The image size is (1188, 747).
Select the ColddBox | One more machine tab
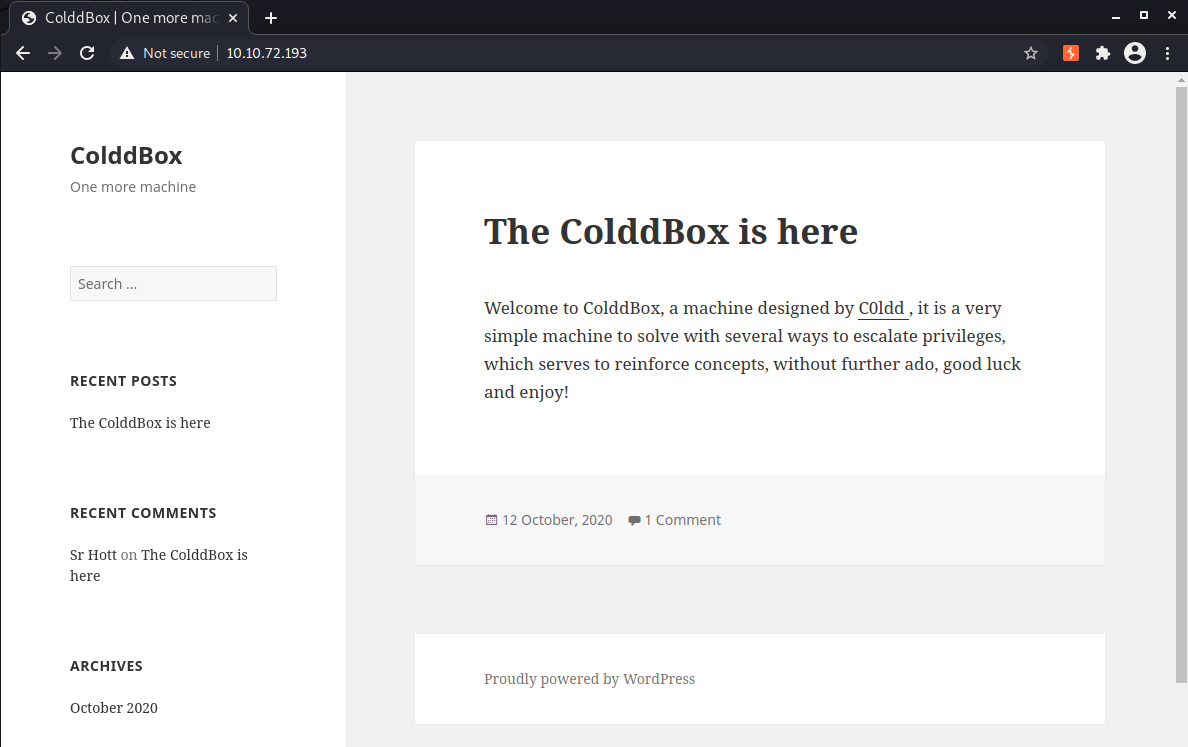pyautogui.click(x=129, y=18)
